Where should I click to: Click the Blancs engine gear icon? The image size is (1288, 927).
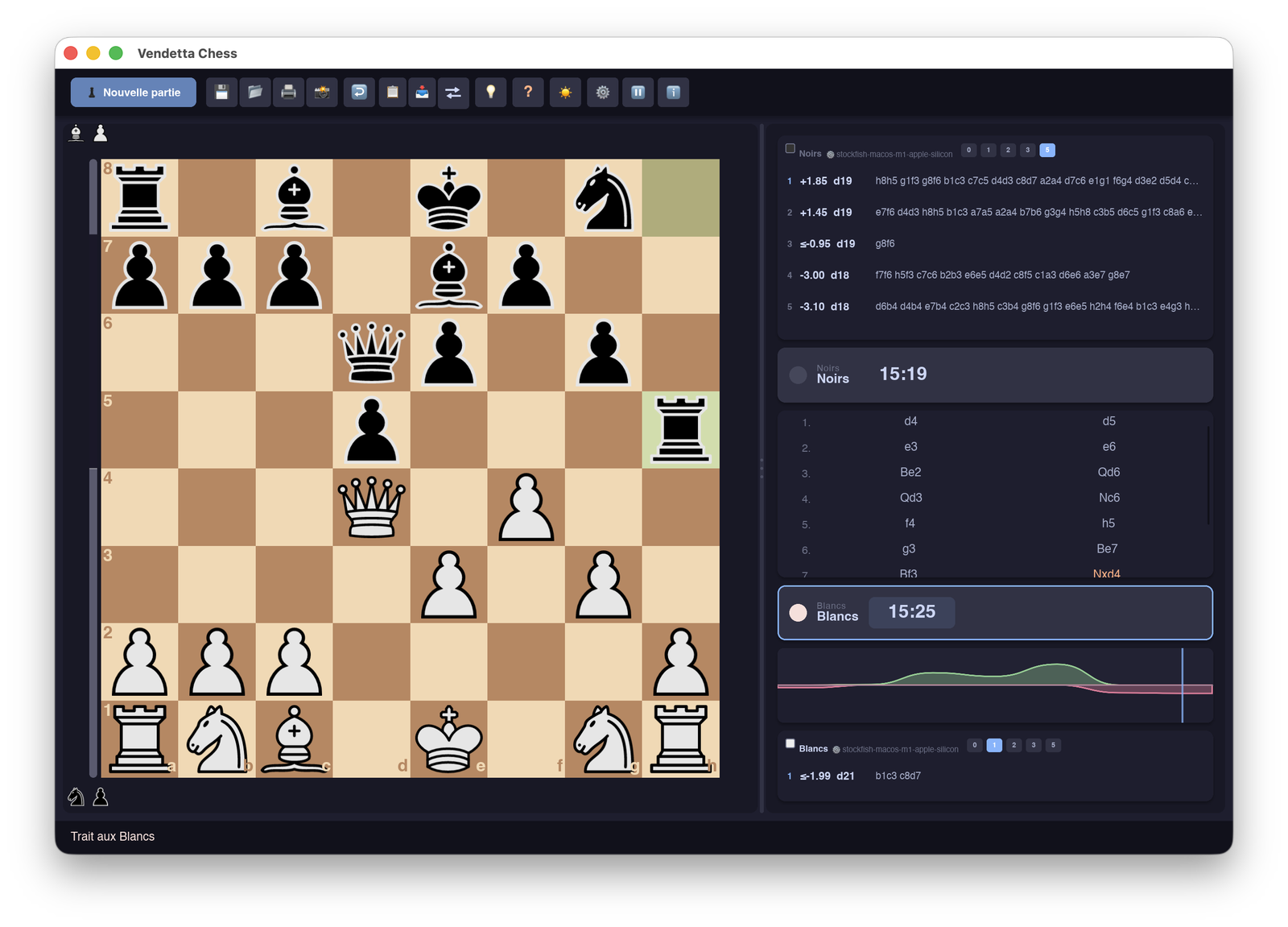tap(836, 750)
